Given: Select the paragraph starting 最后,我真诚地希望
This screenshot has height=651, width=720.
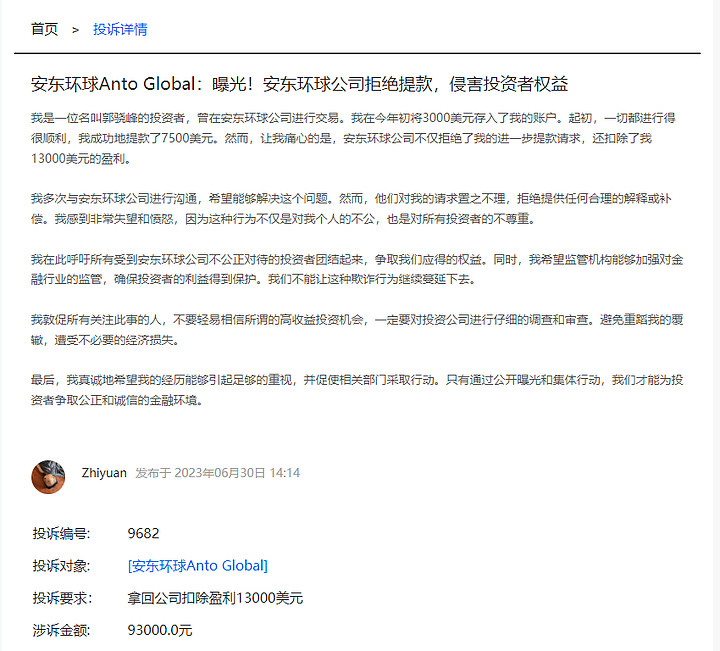Looking at the screenshot, I should 357,390.
